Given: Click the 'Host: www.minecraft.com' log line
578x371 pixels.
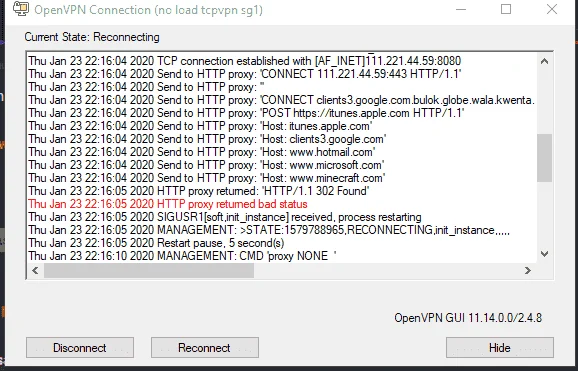Looking at the screenshot, I should coord(207,178).
